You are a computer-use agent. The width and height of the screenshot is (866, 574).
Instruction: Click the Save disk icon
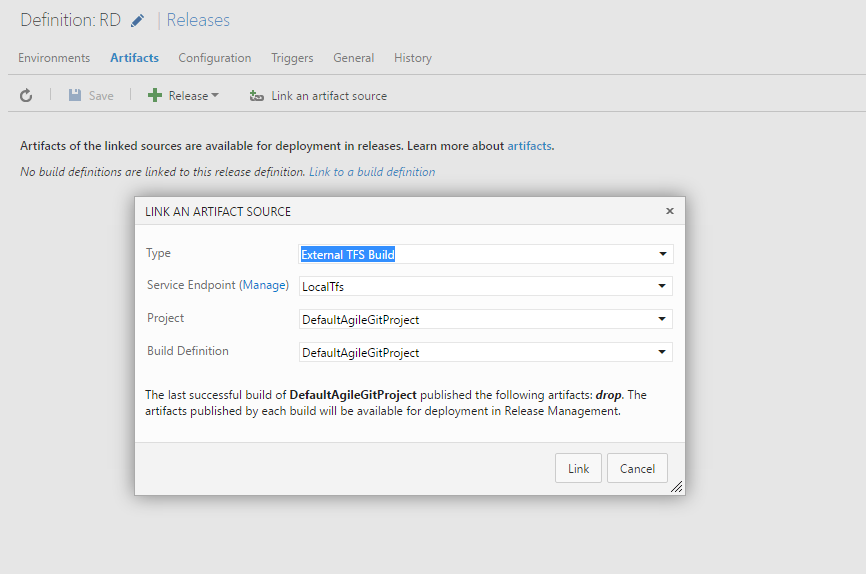tap(75, 96)
